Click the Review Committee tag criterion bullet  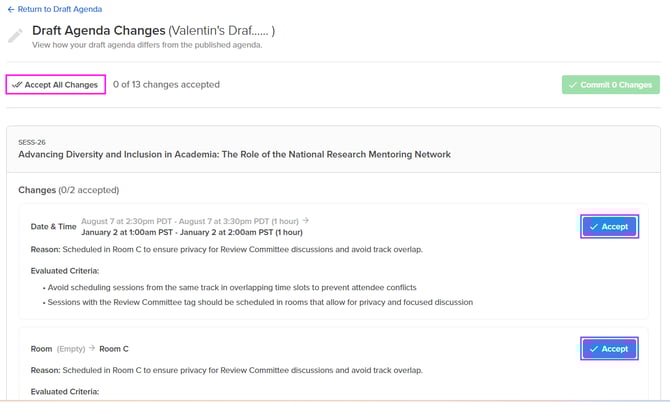[x=259, y=302]
